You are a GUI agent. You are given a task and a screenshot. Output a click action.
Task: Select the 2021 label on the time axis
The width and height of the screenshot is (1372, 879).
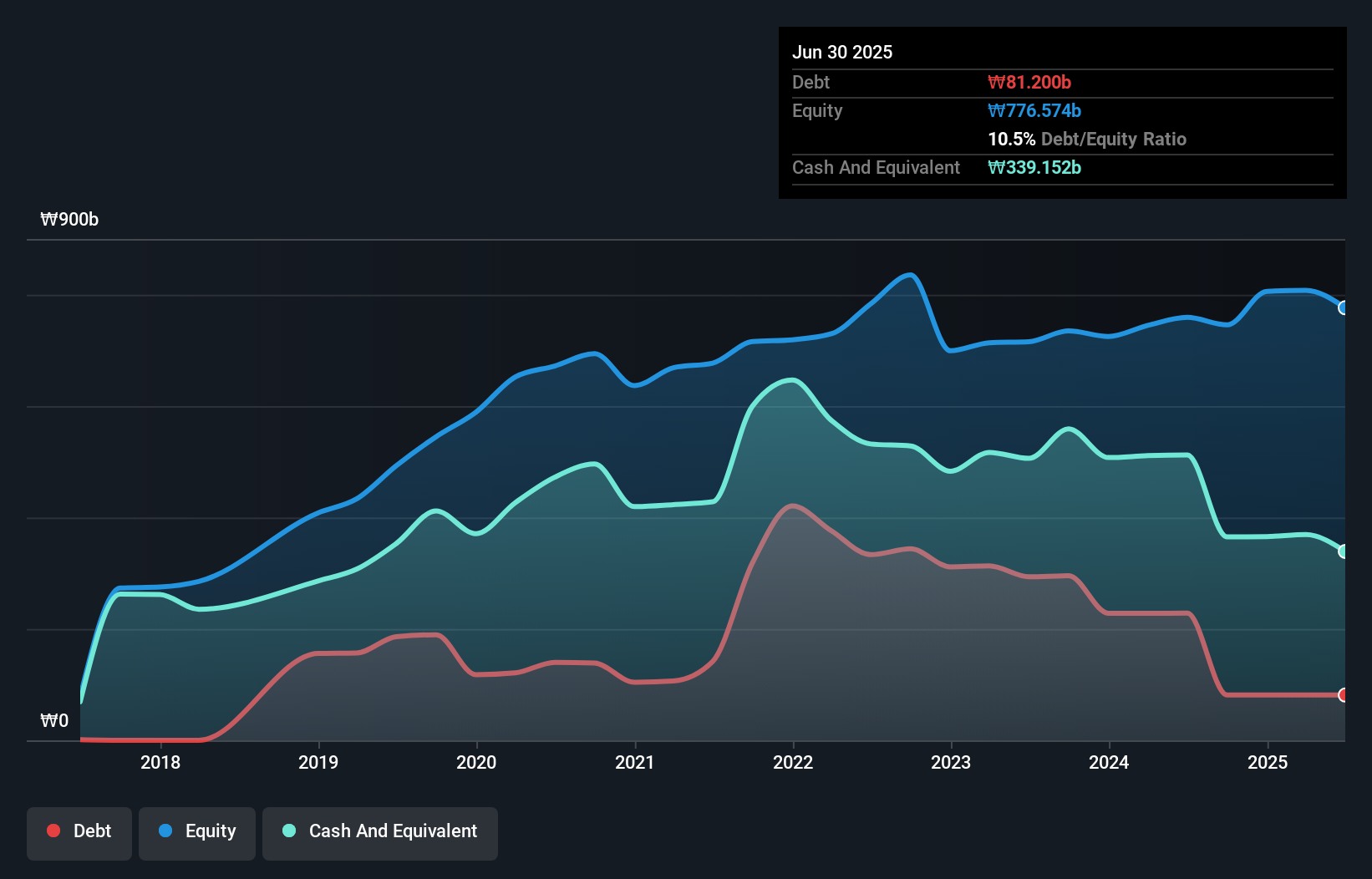pyautogui.click(x=635, y=762)
